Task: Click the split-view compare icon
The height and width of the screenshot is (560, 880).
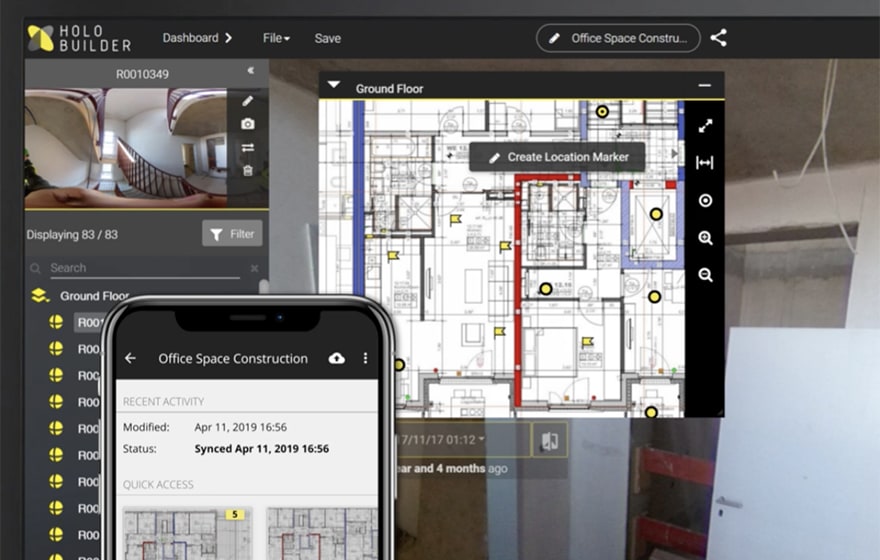Action: pos(549,440)
